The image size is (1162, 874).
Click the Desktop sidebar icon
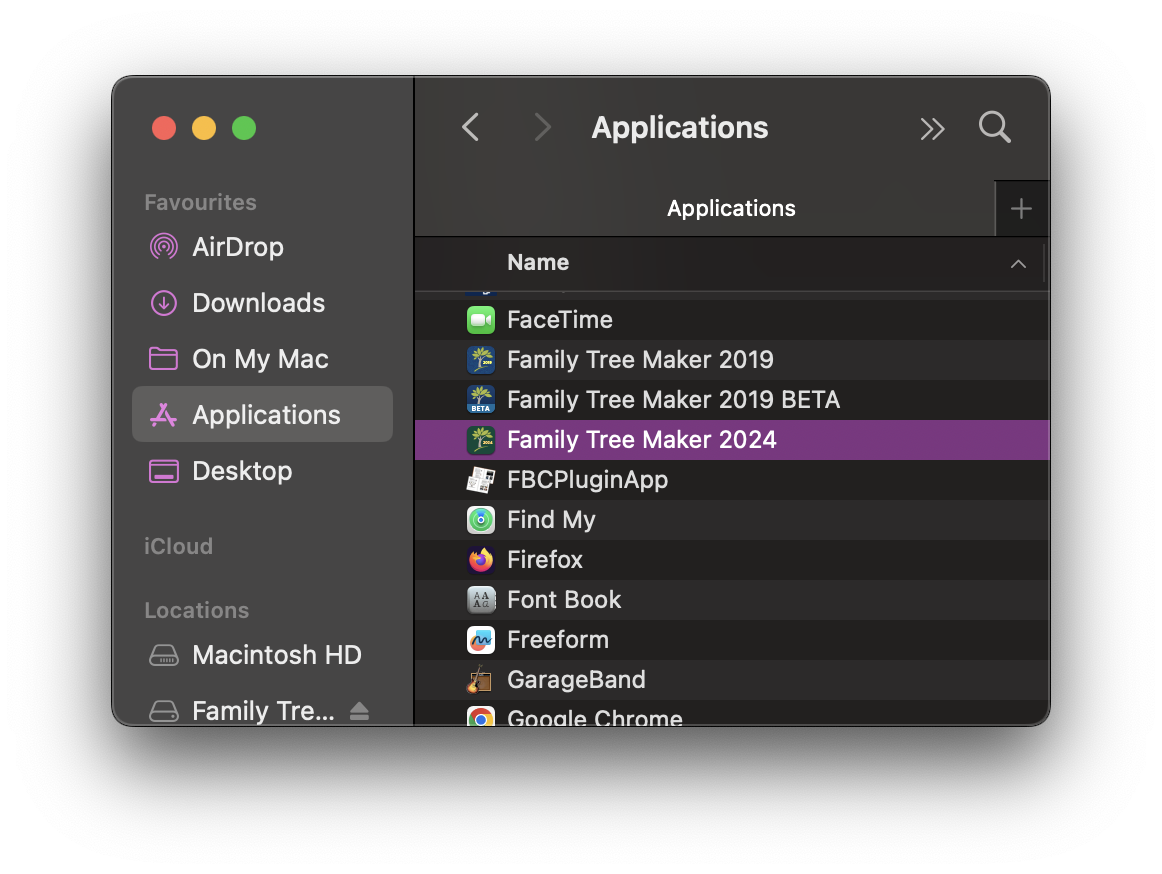164,471
